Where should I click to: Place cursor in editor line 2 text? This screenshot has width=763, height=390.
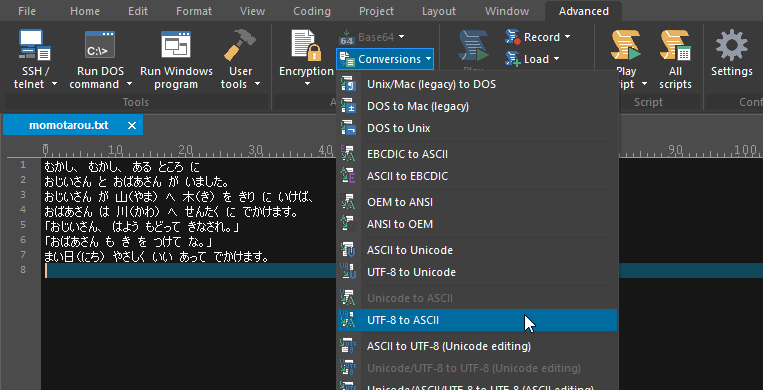click(x=136, y=182)
